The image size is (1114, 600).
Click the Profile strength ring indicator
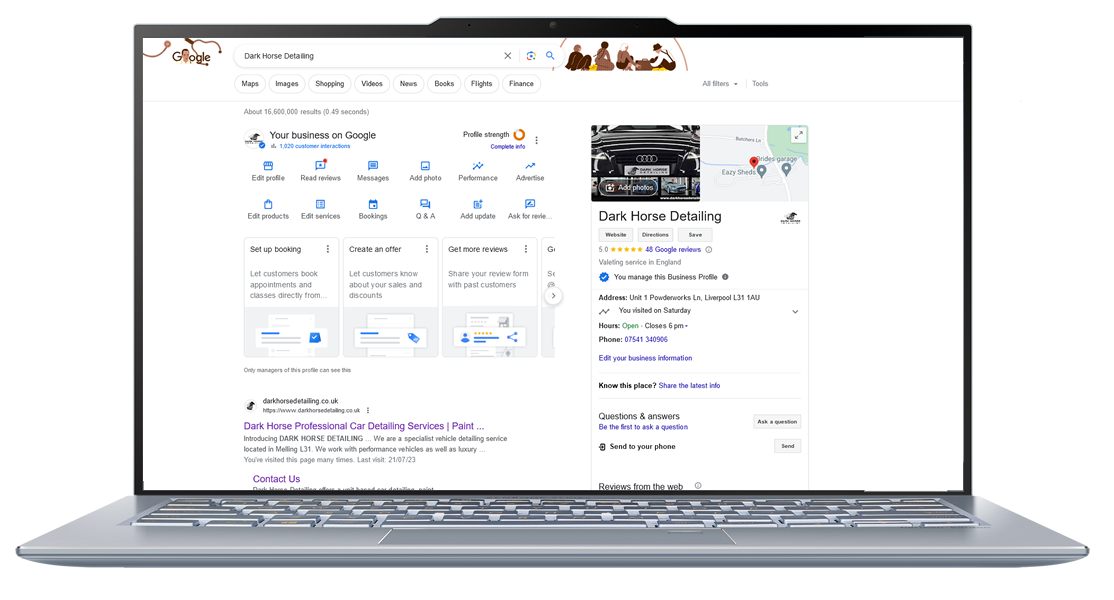pos(519,134)
